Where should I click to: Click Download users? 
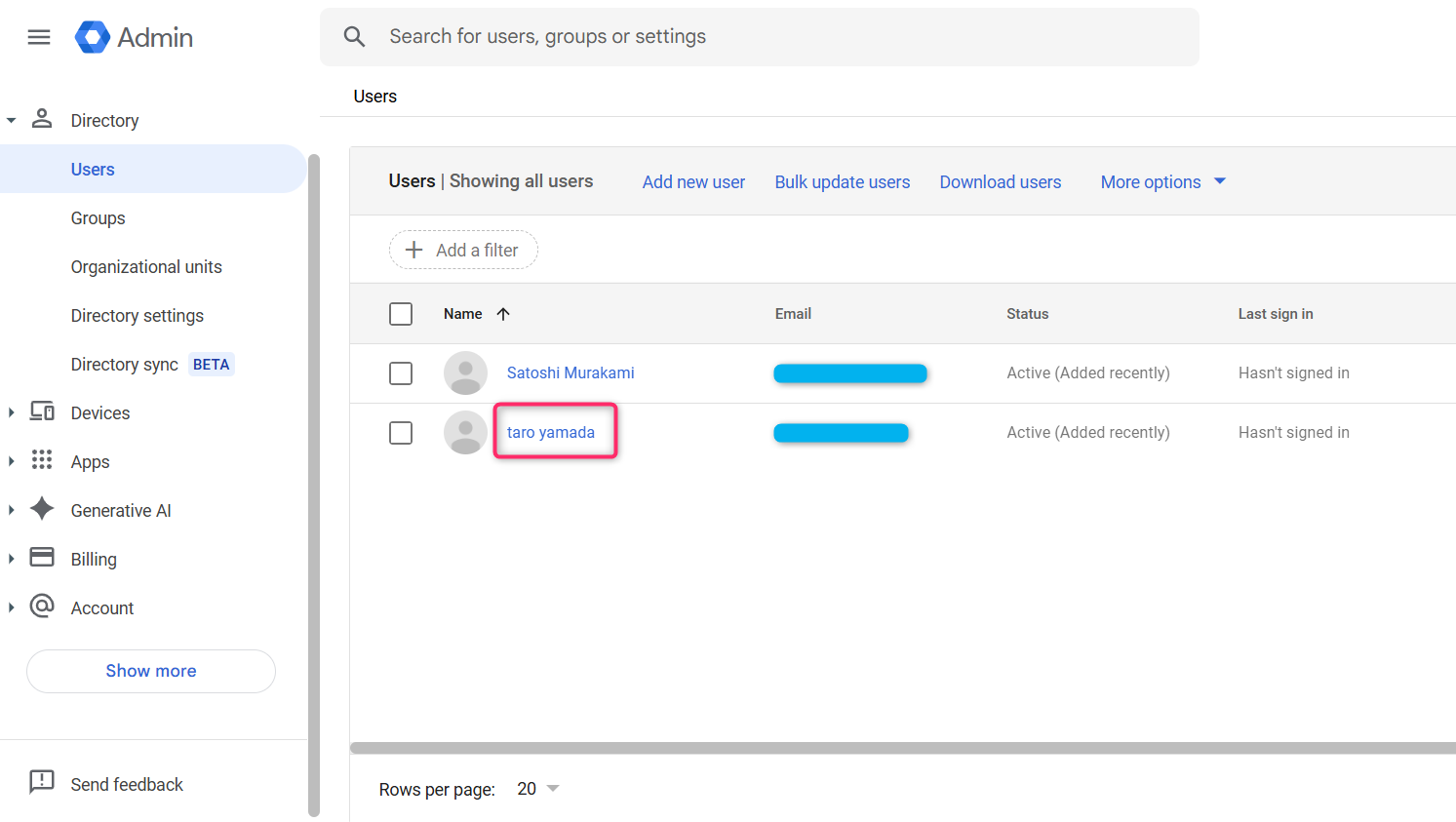click(1001, 182)
